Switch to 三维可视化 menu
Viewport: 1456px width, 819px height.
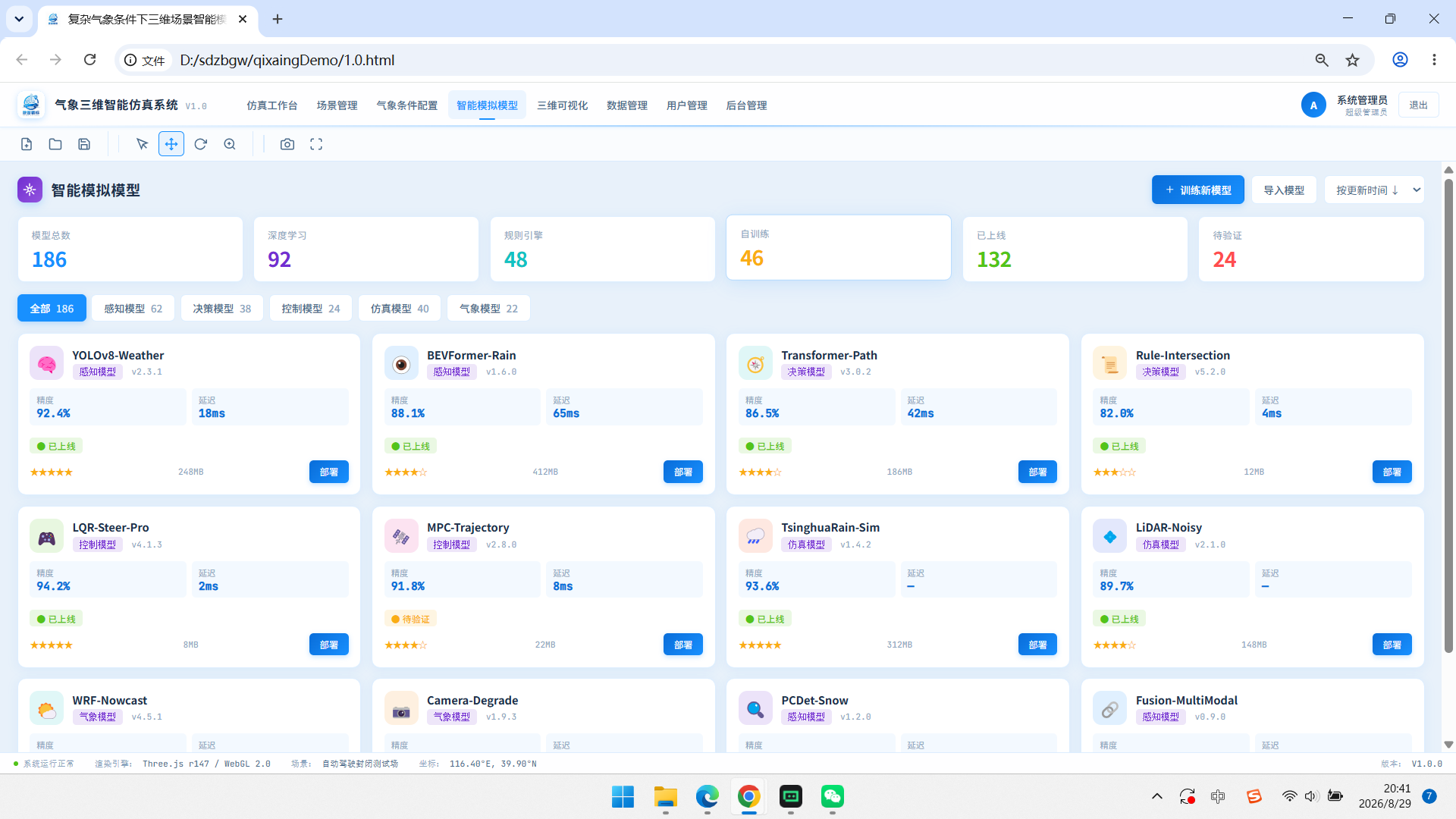tap(562, 105)
